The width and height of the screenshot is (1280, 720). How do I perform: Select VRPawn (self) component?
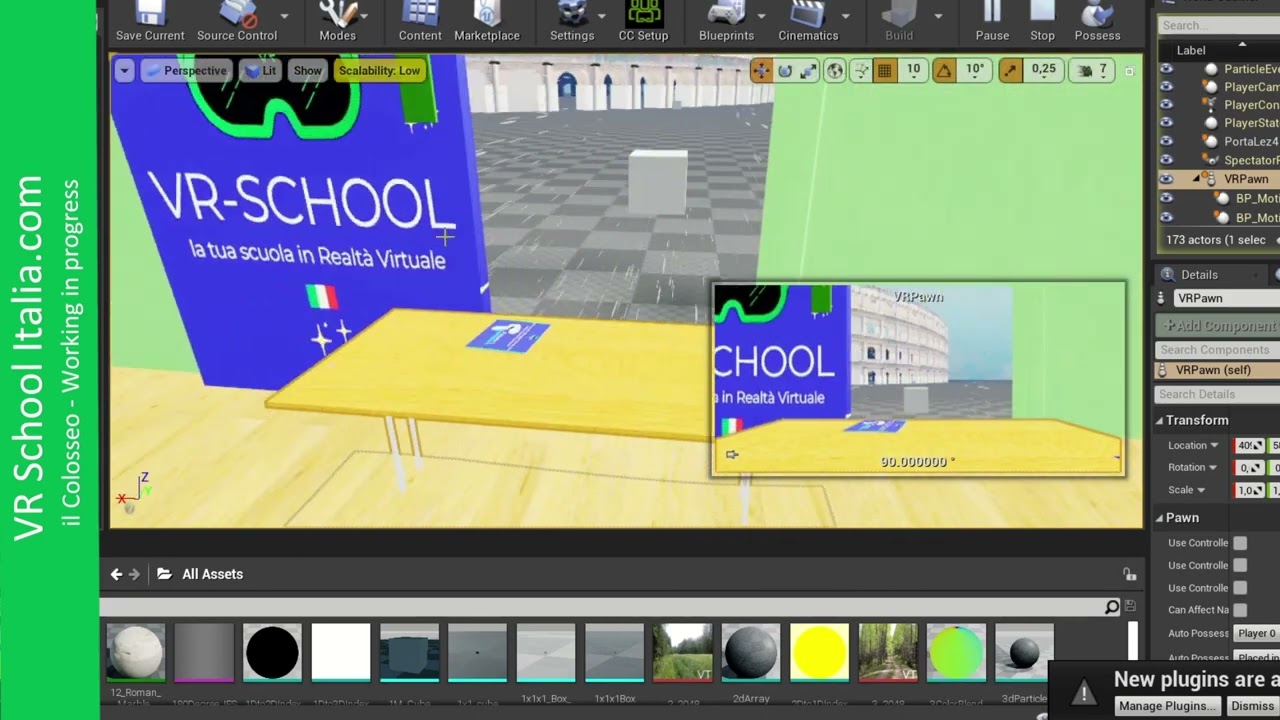click(x=1217, y=370)
